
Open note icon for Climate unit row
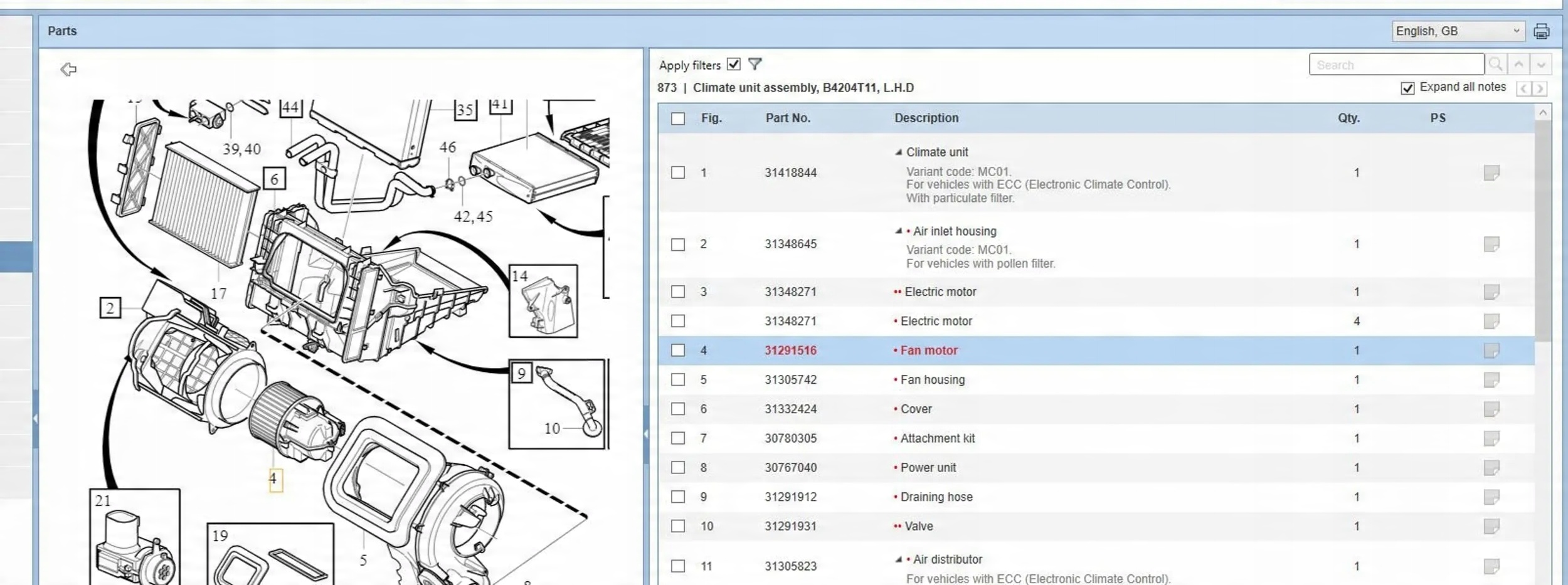click(1491, 172)
